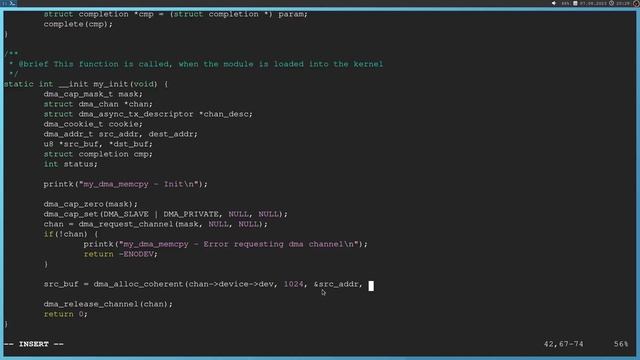Image resolution: width=640 pixels, height=360 pixels.
Task: Click the 'dma_release_channel(chan);' line
Action: [x=108, y=304]
